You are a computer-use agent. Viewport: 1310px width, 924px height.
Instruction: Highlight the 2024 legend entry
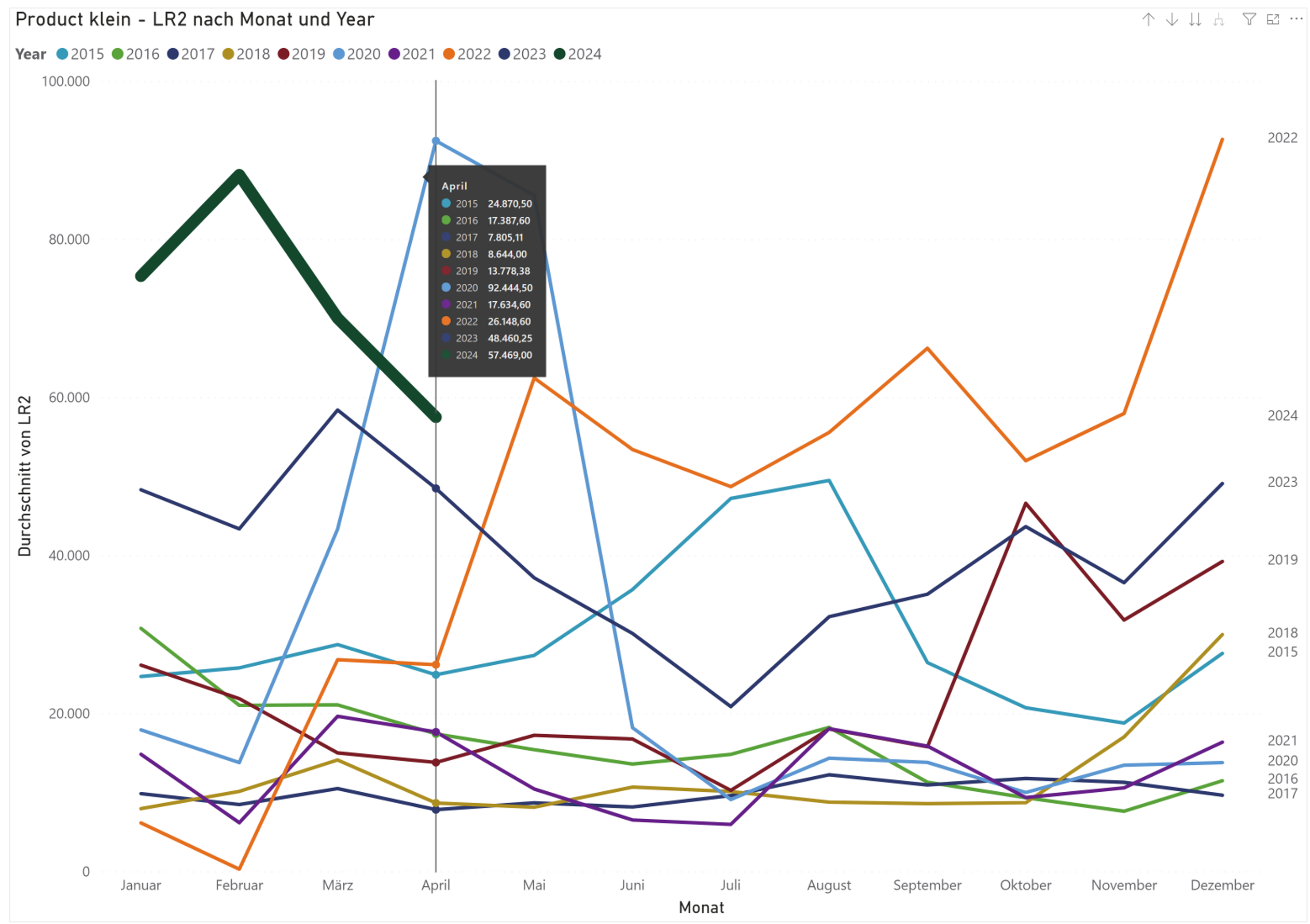pos(578,54)
